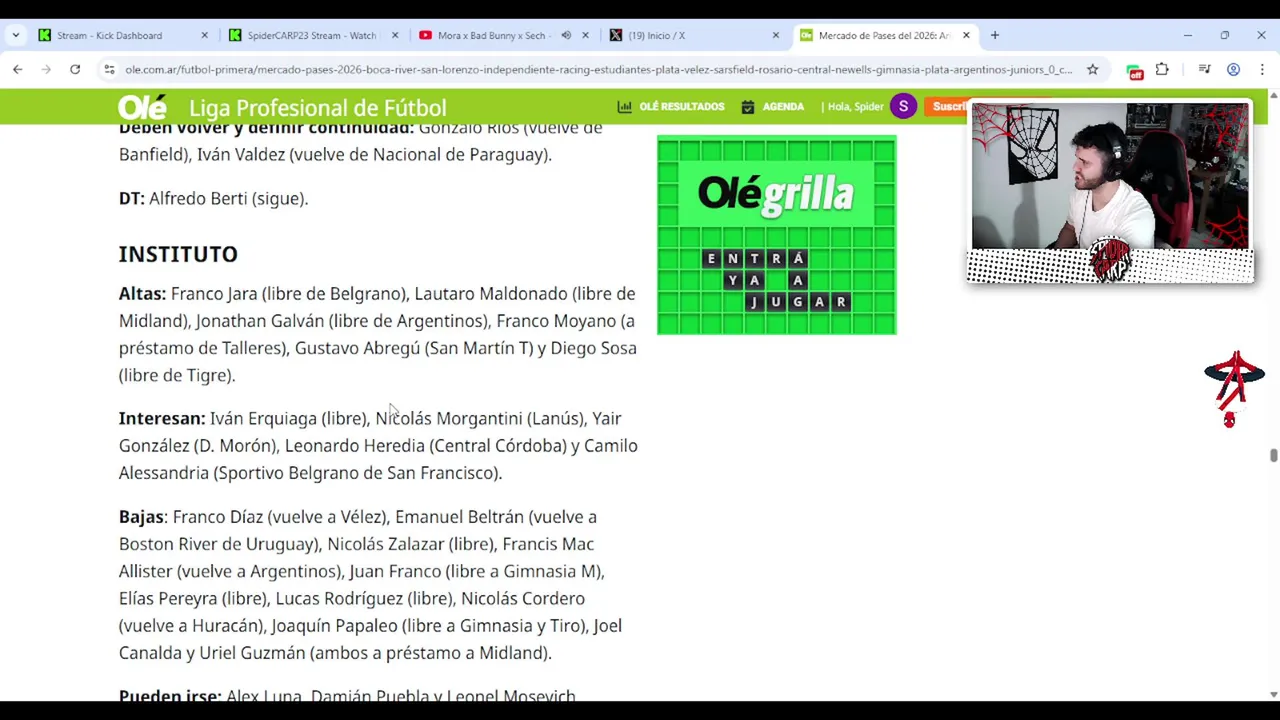
Task: Click the 'Pueden irse:' label
Action: [x=169, y=696]
